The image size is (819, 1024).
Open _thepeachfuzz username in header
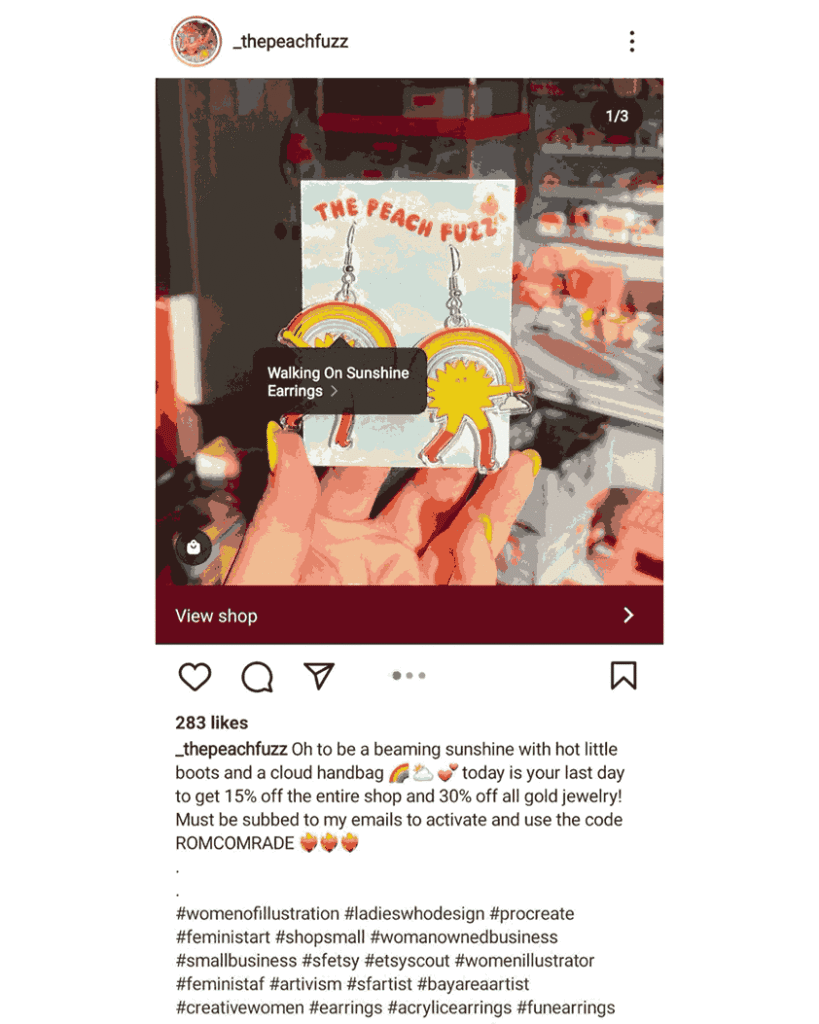pos(291,42)
